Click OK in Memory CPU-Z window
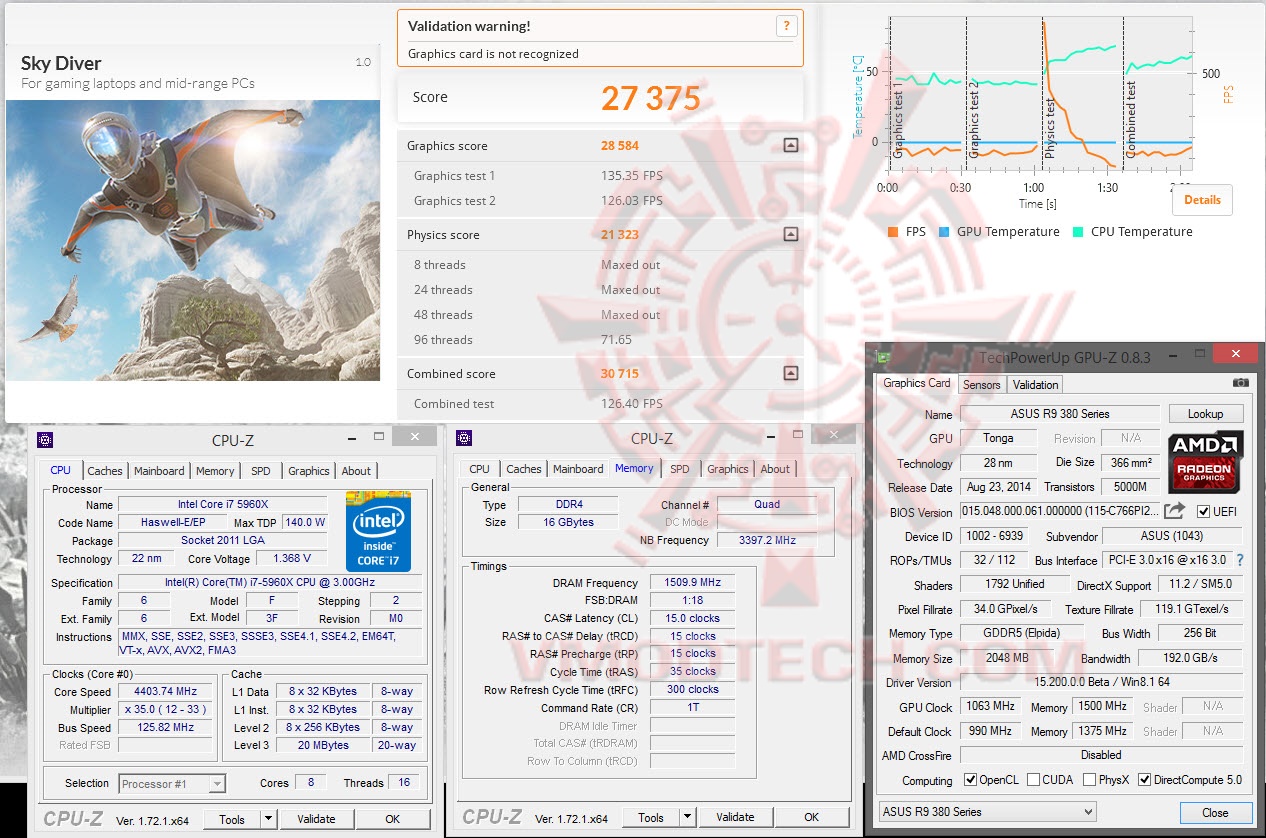This screenshot has width=1266, height=838. click(812, 817)
